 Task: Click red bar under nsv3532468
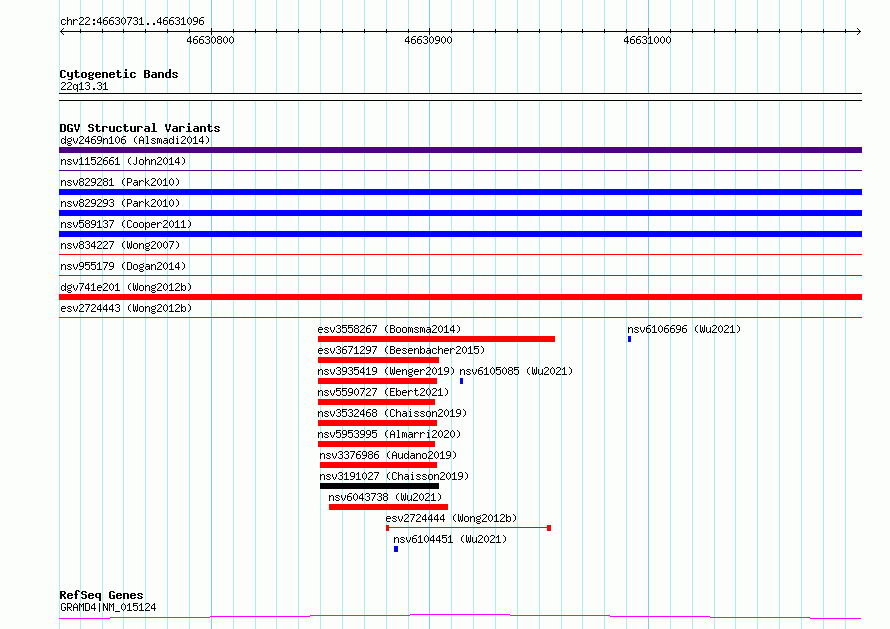pos(377,423)
